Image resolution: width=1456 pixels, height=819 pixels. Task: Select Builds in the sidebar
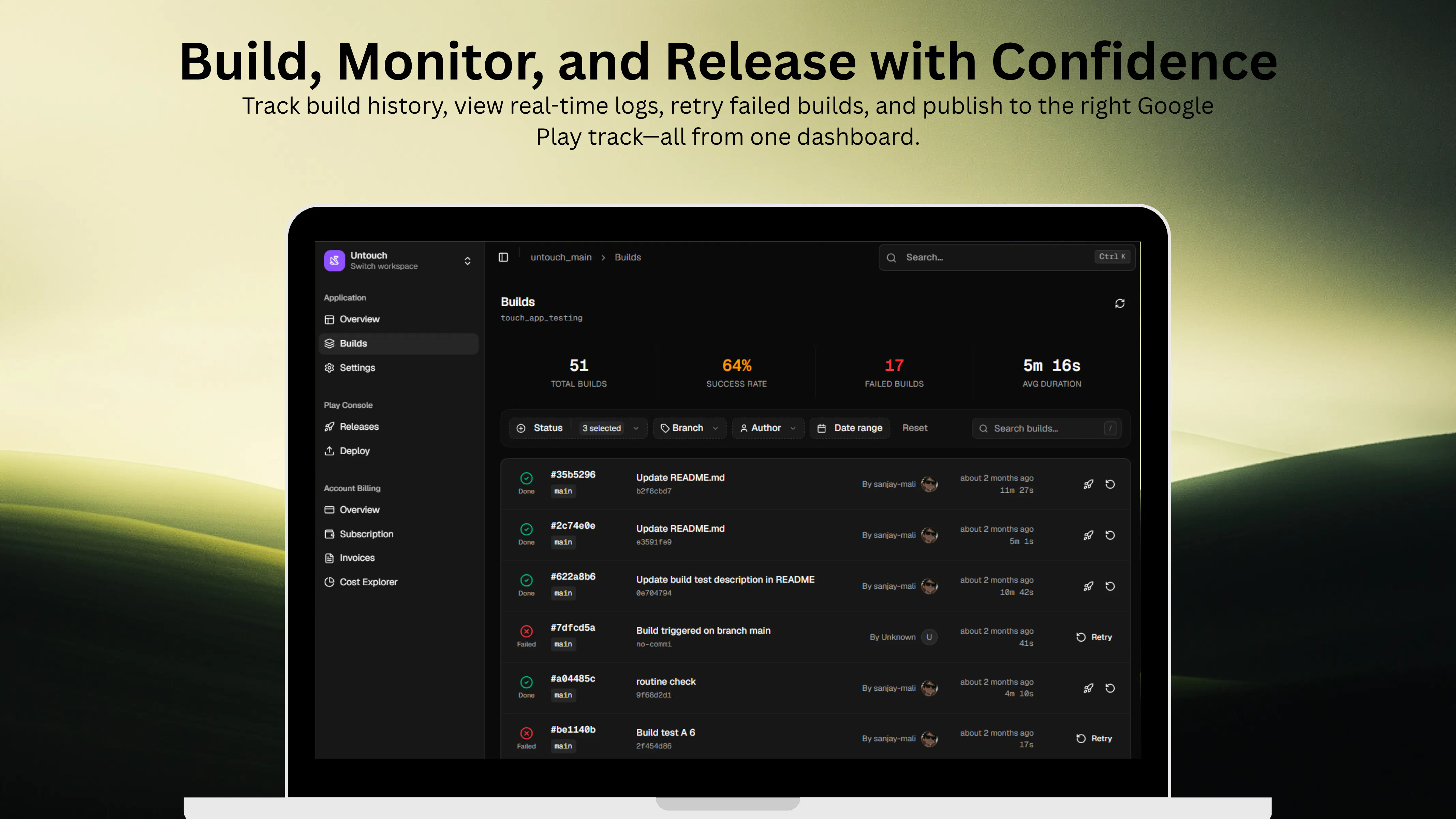point(398,343)
